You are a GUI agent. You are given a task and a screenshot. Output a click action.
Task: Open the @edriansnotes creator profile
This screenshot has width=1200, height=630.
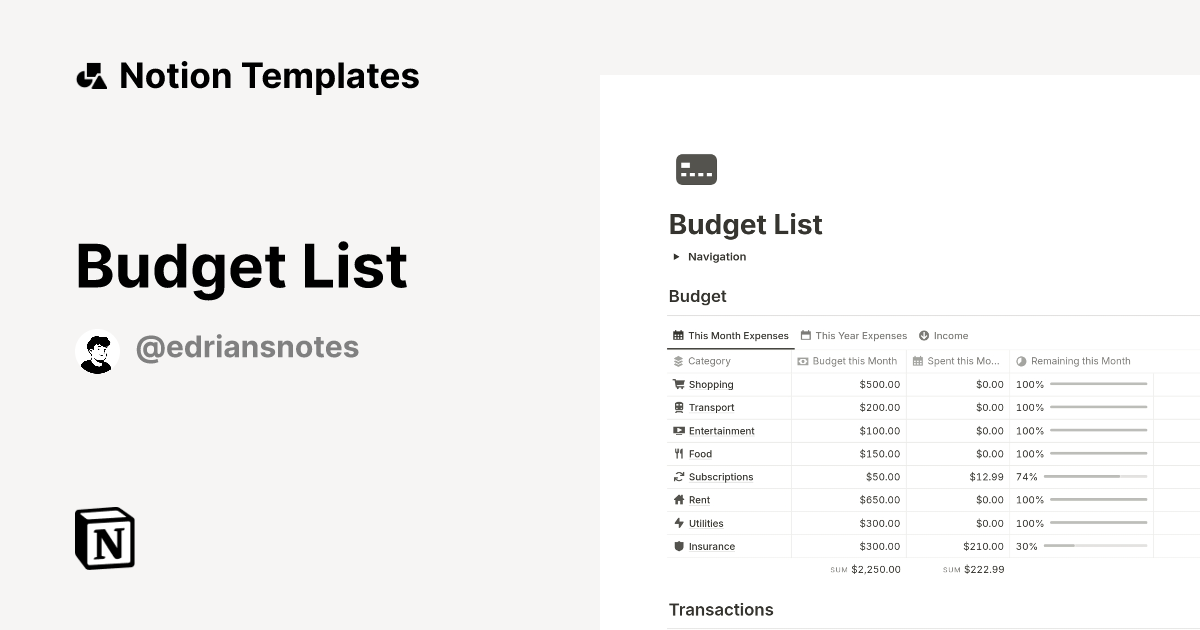click(x=247, y=346)
